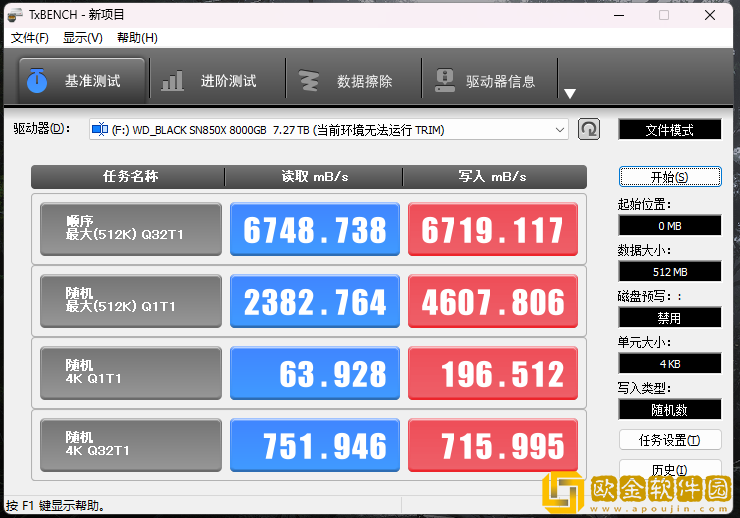
Task: Change the 写入类型 随机数 setting
Action: point(670,409)
